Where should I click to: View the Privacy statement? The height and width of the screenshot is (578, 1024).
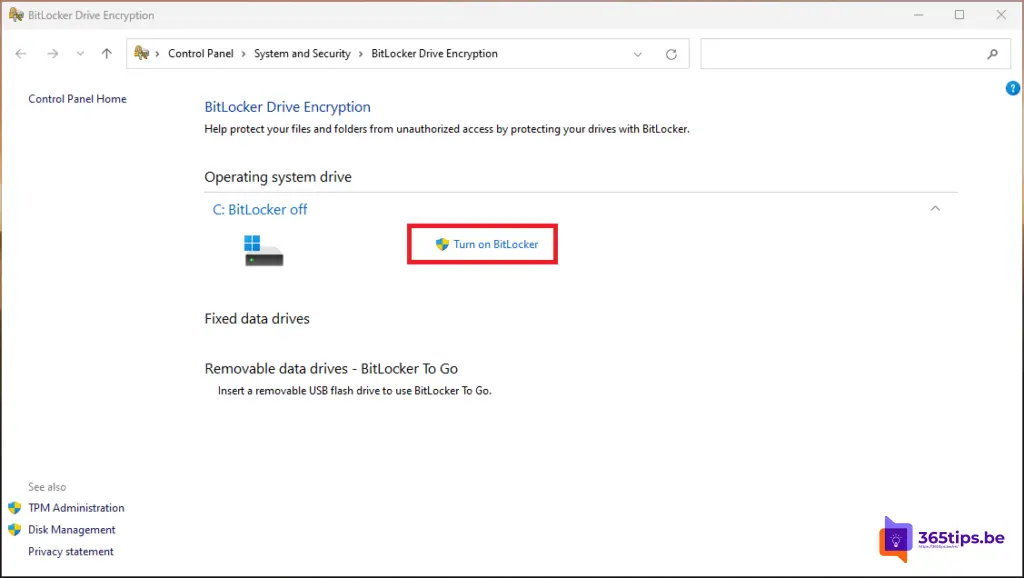pyautogui.click(x=71, y=552)
